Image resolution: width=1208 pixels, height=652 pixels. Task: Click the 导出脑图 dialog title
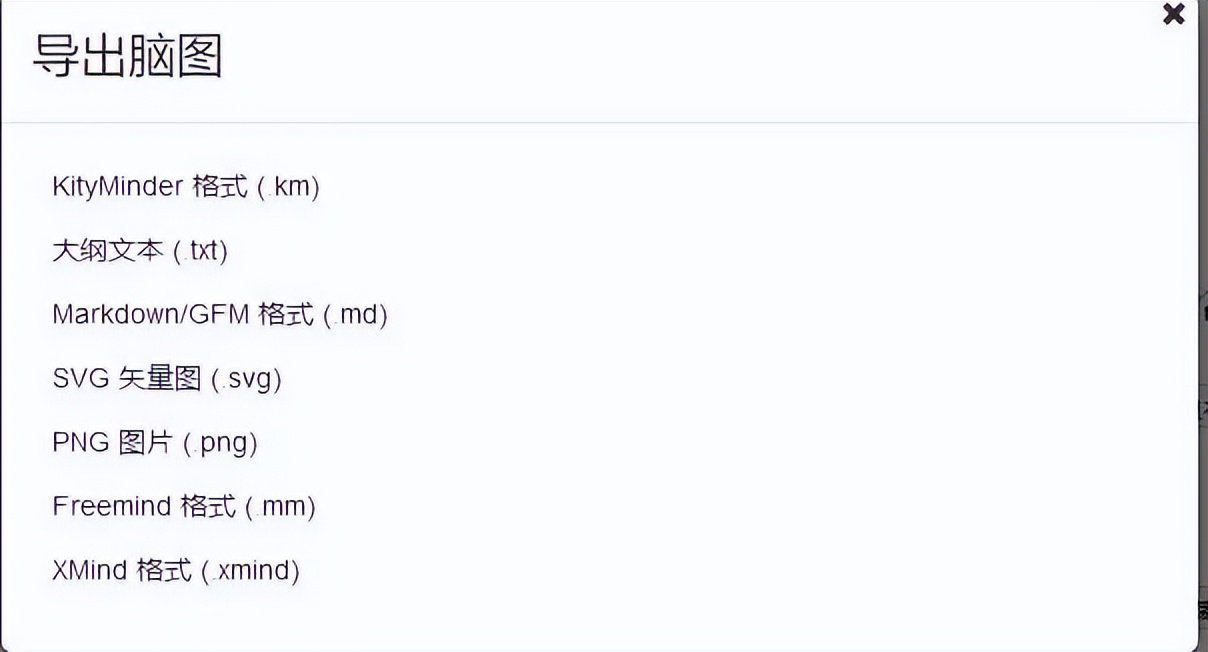click(127, 56)
